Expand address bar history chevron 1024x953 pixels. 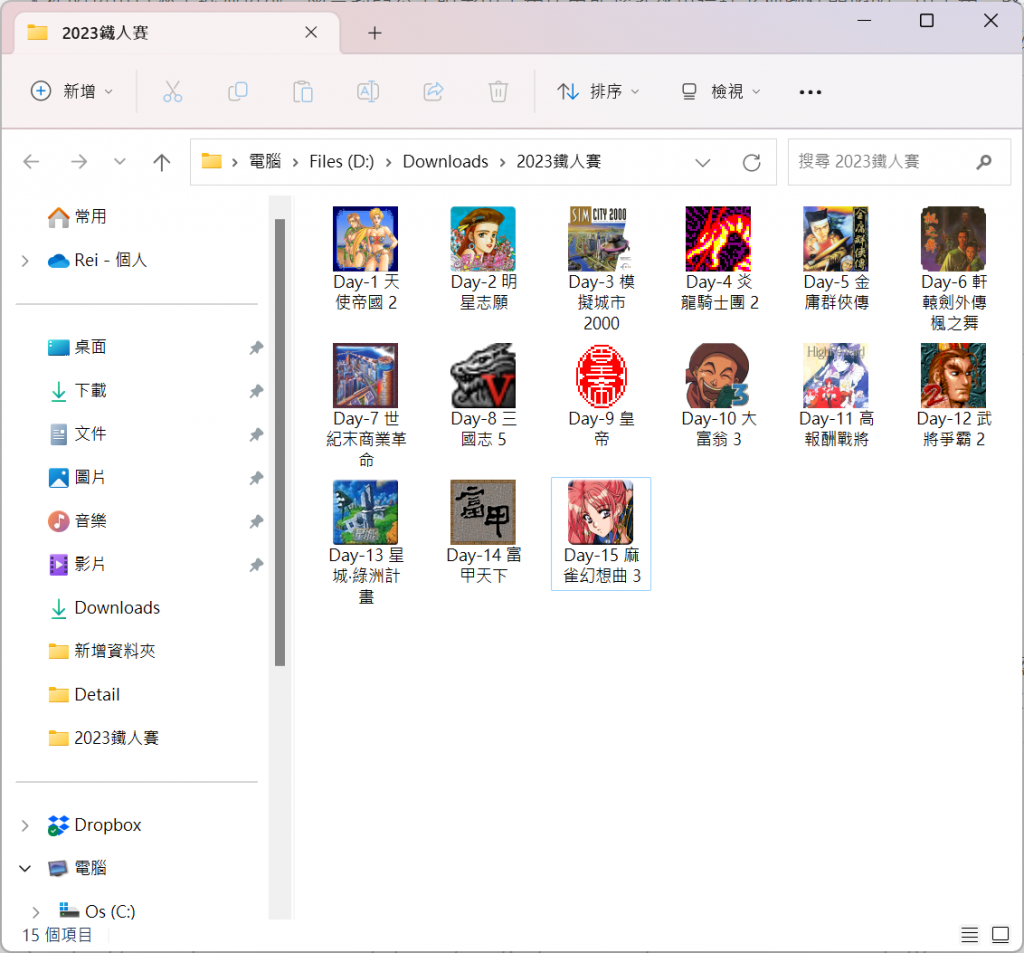pos(703,163)
